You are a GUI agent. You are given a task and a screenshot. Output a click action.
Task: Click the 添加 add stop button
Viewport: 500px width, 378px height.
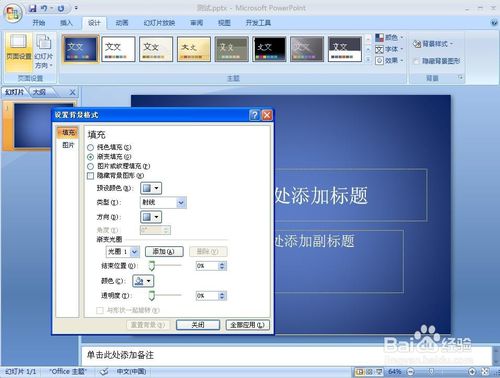click(x=164, y=251)
